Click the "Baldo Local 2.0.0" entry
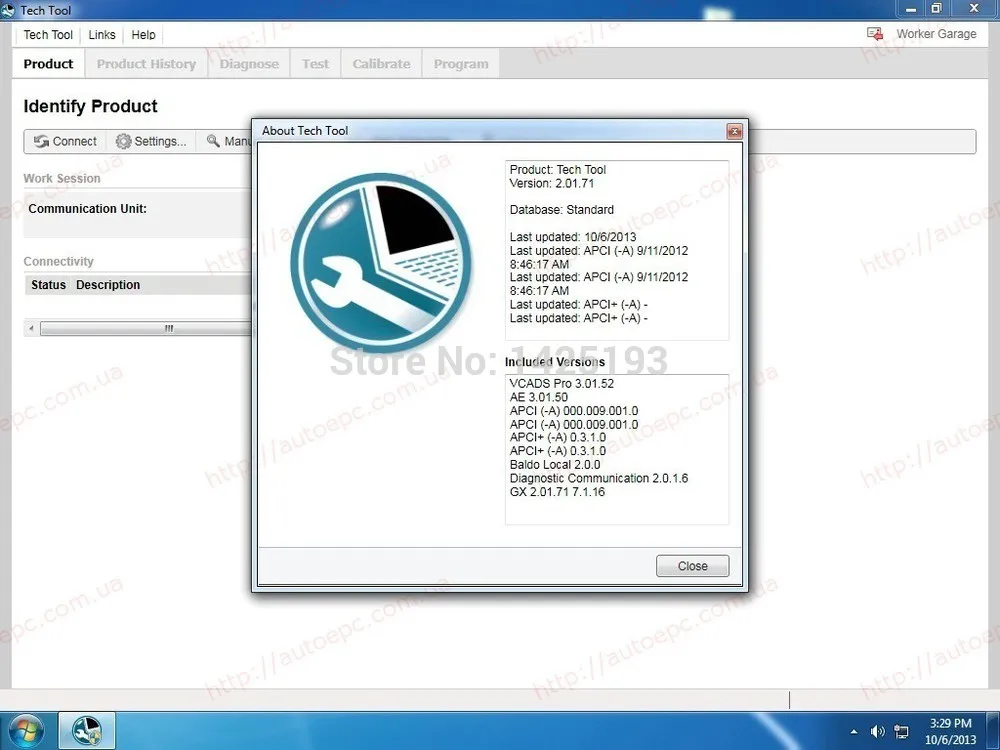Image resolution: width=1000 pixels, height=750 pixels. click(x=555, y=464)
